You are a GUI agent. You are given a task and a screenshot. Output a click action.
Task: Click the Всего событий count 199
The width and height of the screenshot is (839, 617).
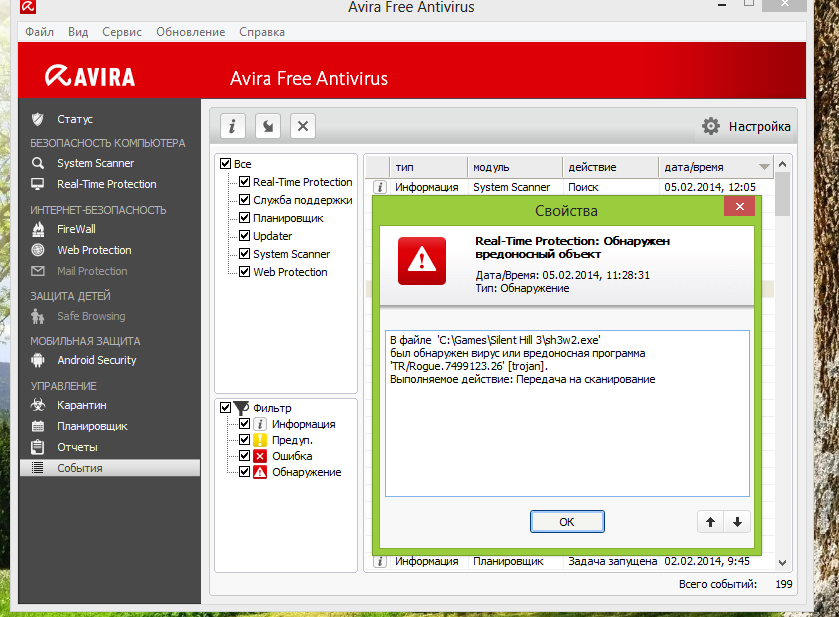784,584
